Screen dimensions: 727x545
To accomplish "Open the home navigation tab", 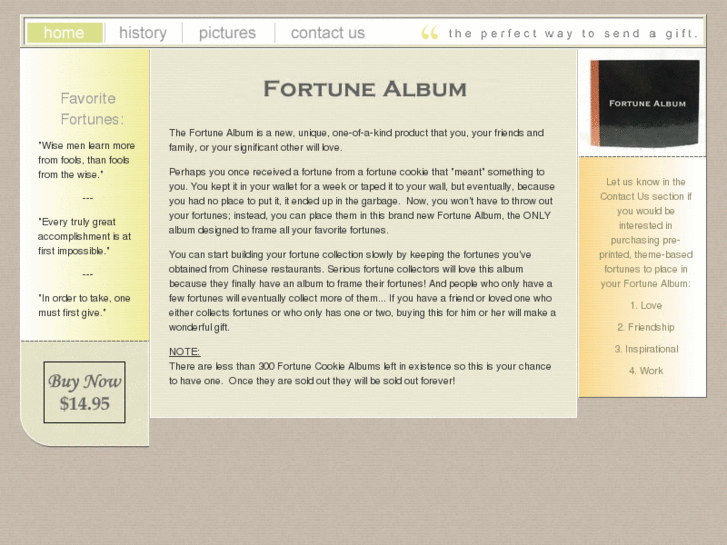I will (64, 33).
